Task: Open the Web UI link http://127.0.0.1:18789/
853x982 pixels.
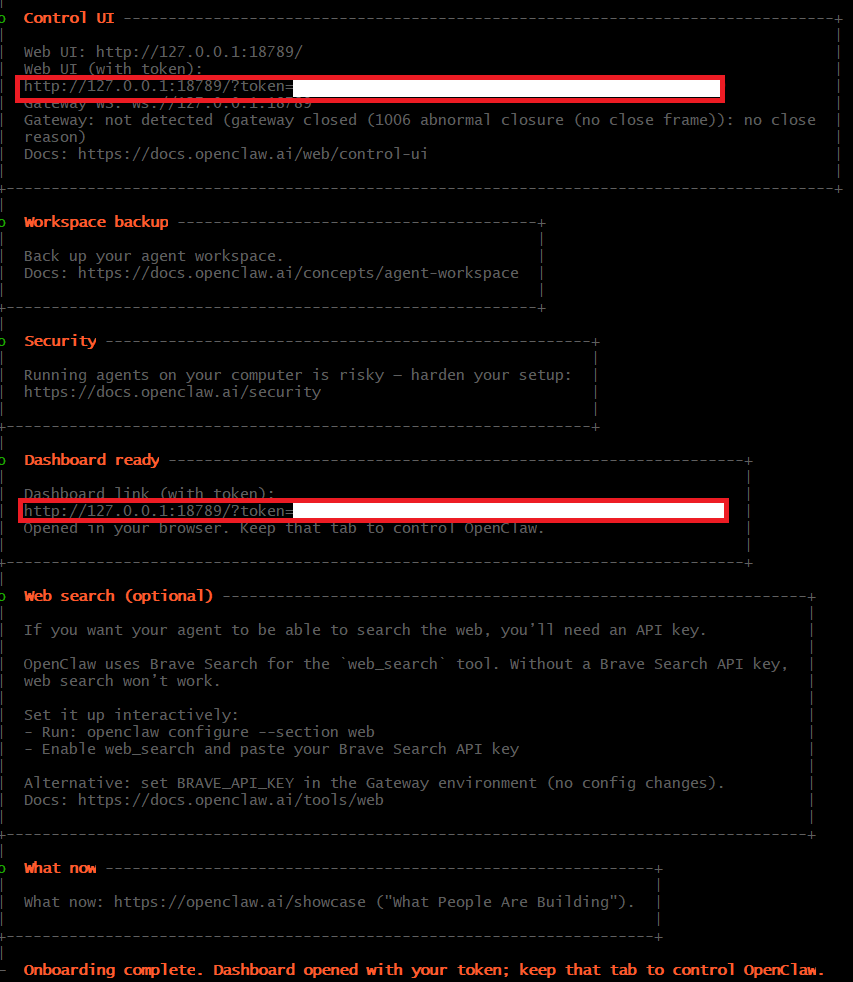Action: pyautogui.click(x=199, y=52)
